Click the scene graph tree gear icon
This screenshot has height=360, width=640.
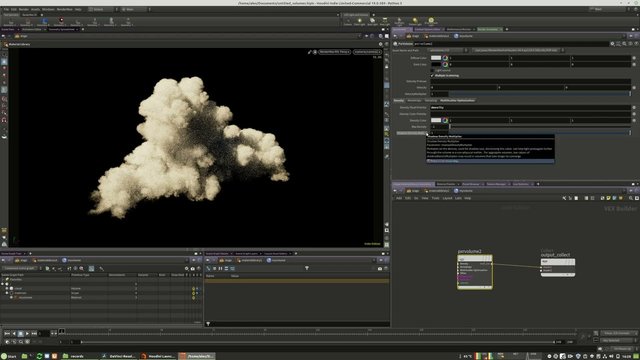[187, 268]
